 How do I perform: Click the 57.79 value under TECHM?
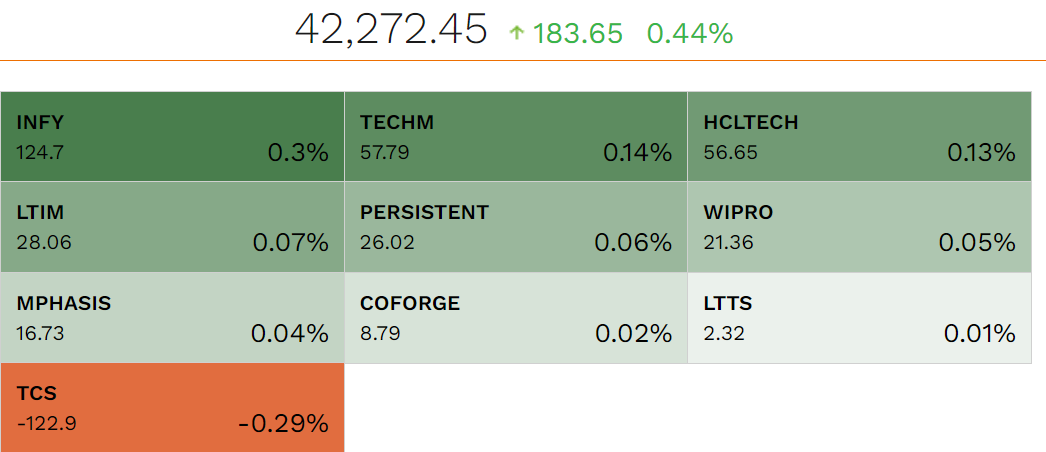click(384, 153)
